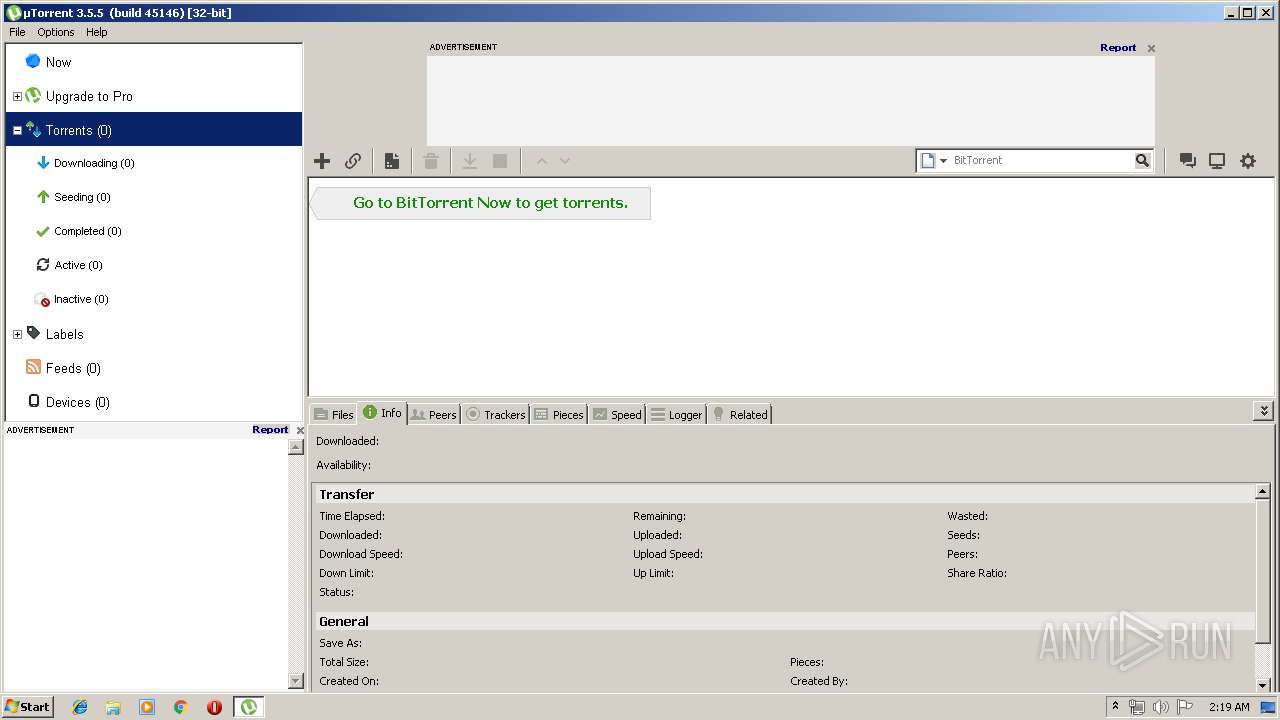
Task: Close the top advertisement banner
Action: 1151,48
